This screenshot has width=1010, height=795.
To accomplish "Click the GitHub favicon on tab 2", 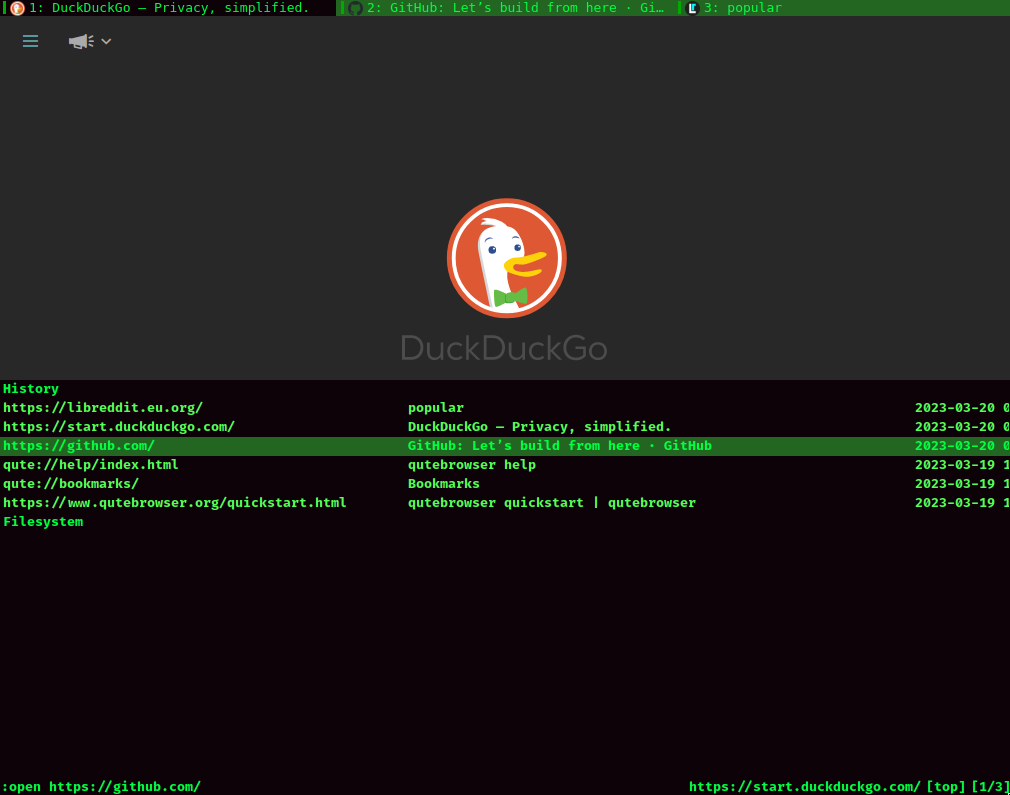I will (355, 8).
